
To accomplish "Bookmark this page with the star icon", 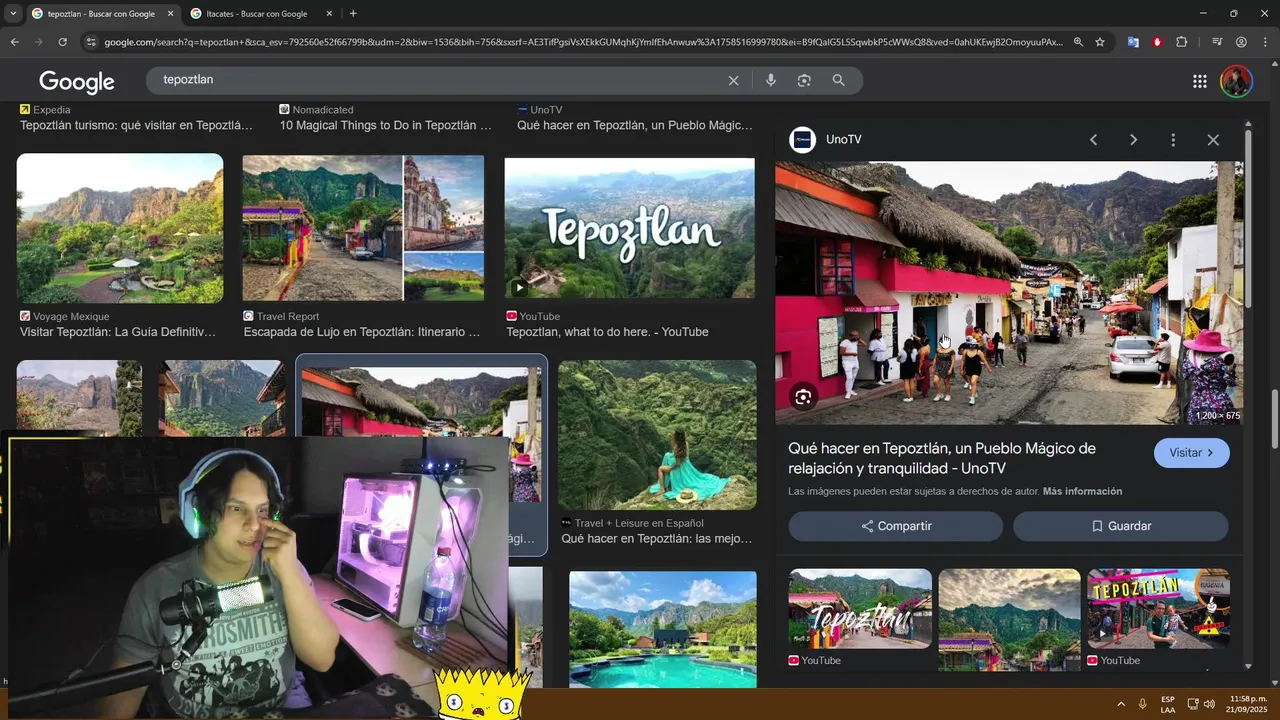I will coord(1100,42).
